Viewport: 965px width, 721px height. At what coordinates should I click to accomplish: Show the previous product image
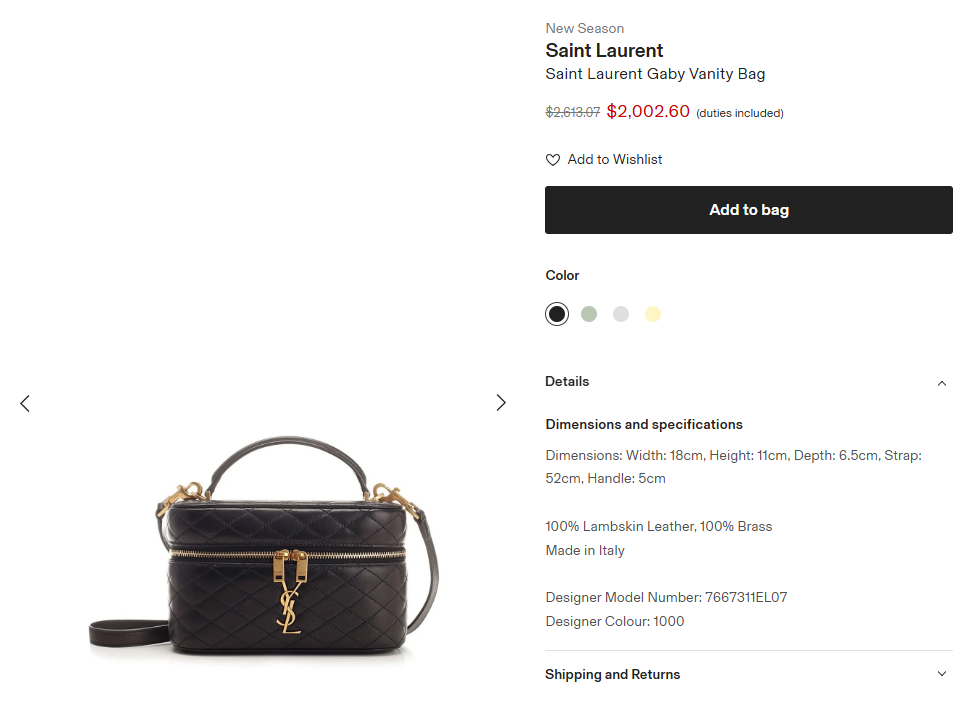25,403
